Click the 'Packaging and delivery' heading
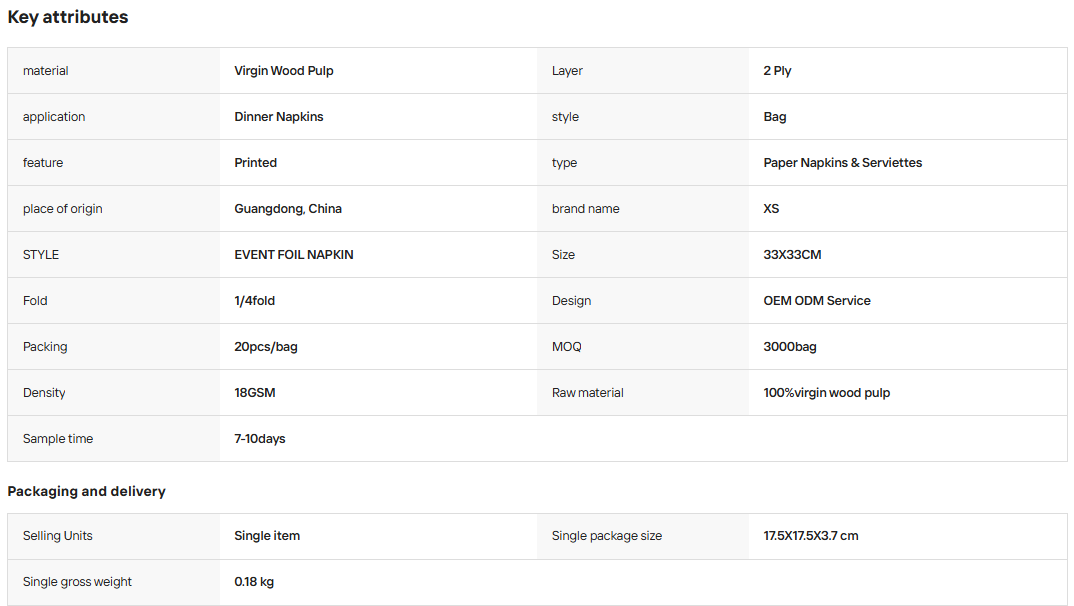Viewport: 1074px width, 606px height. pyautogui.click(x=86, y=491)
